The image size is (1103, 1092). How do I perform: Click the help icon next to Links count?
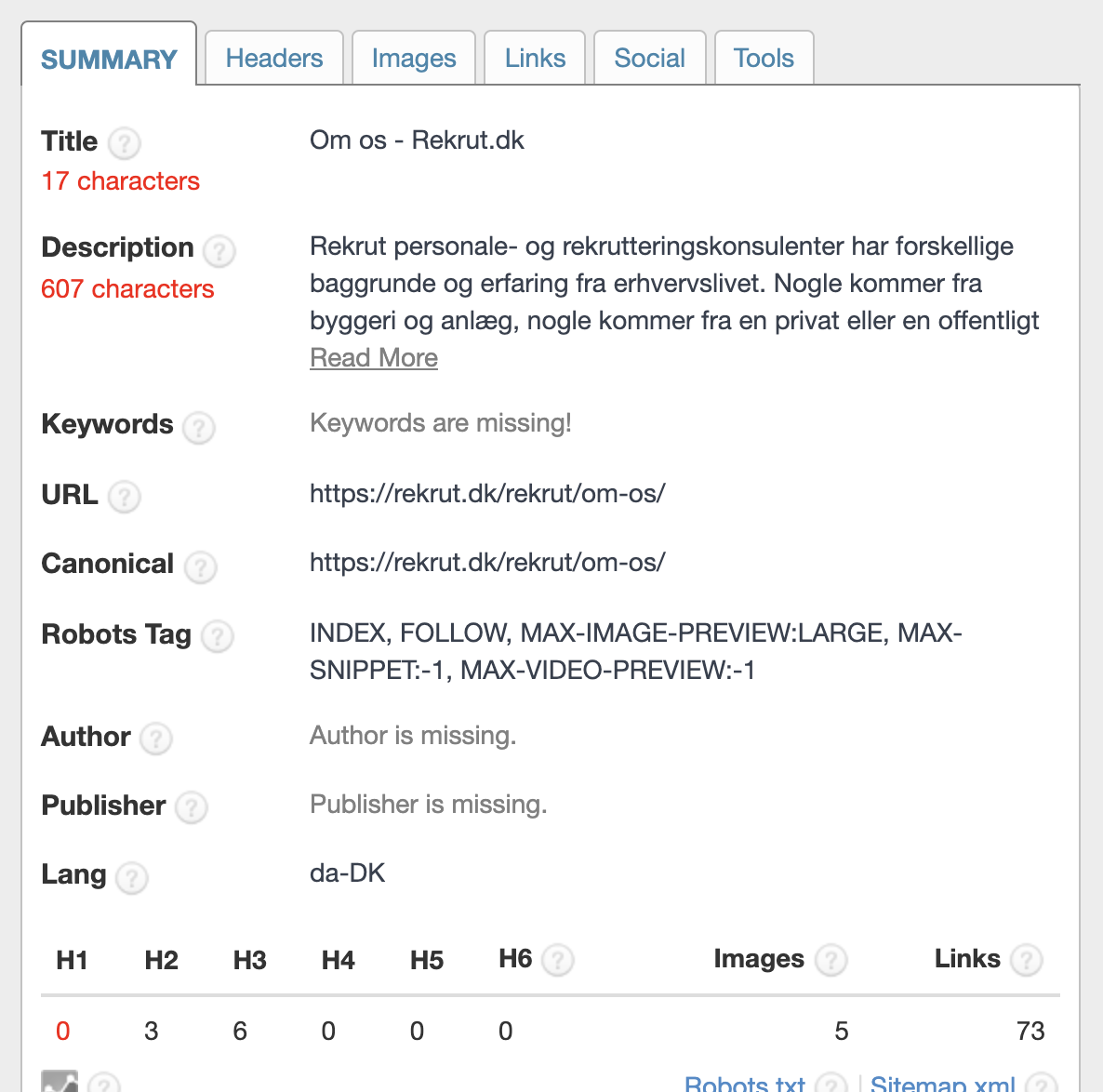tap(1027, 960)
